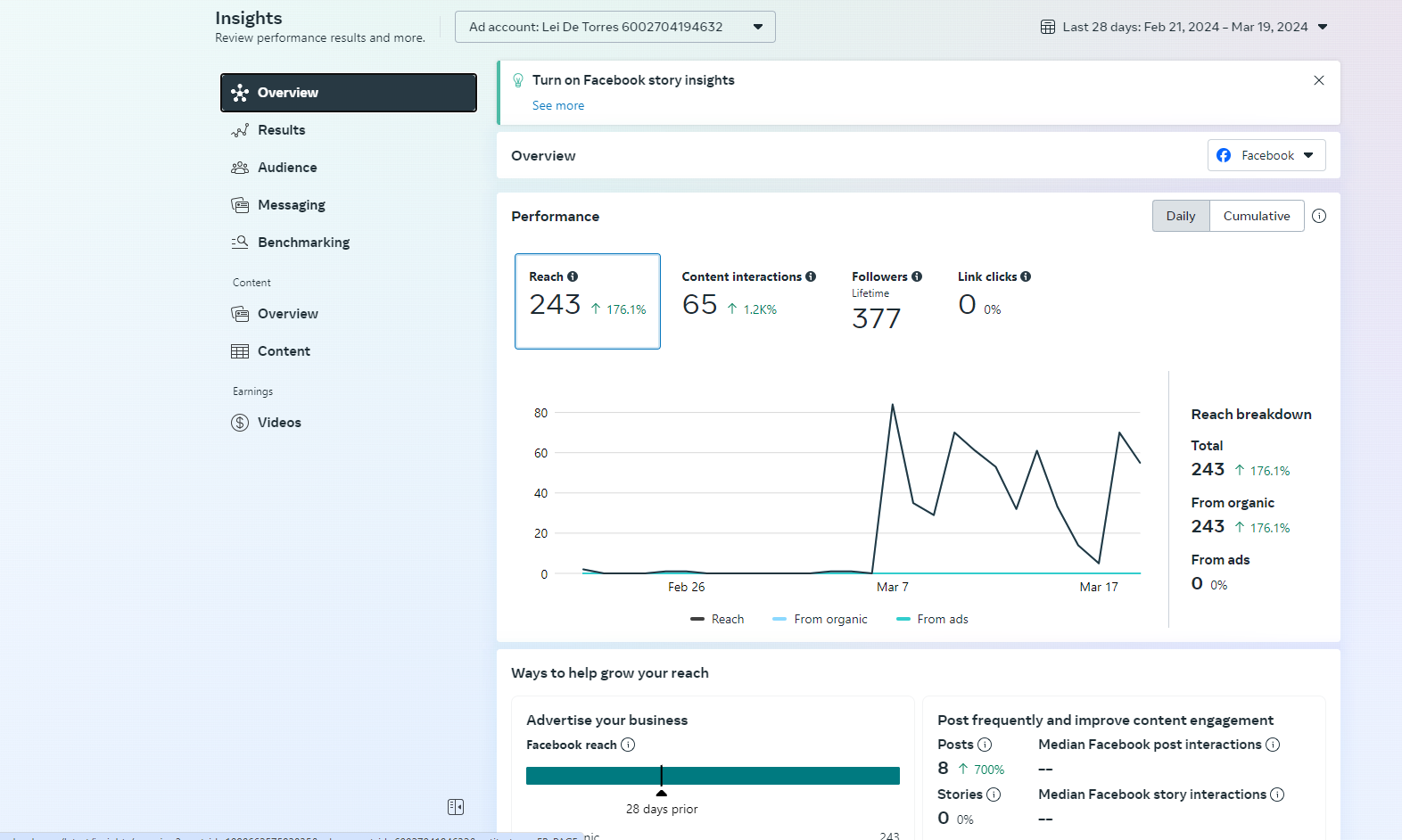Open the Audience section in sidebar
The height and width of the screenshot is (840, 1402).
[287, 168]
